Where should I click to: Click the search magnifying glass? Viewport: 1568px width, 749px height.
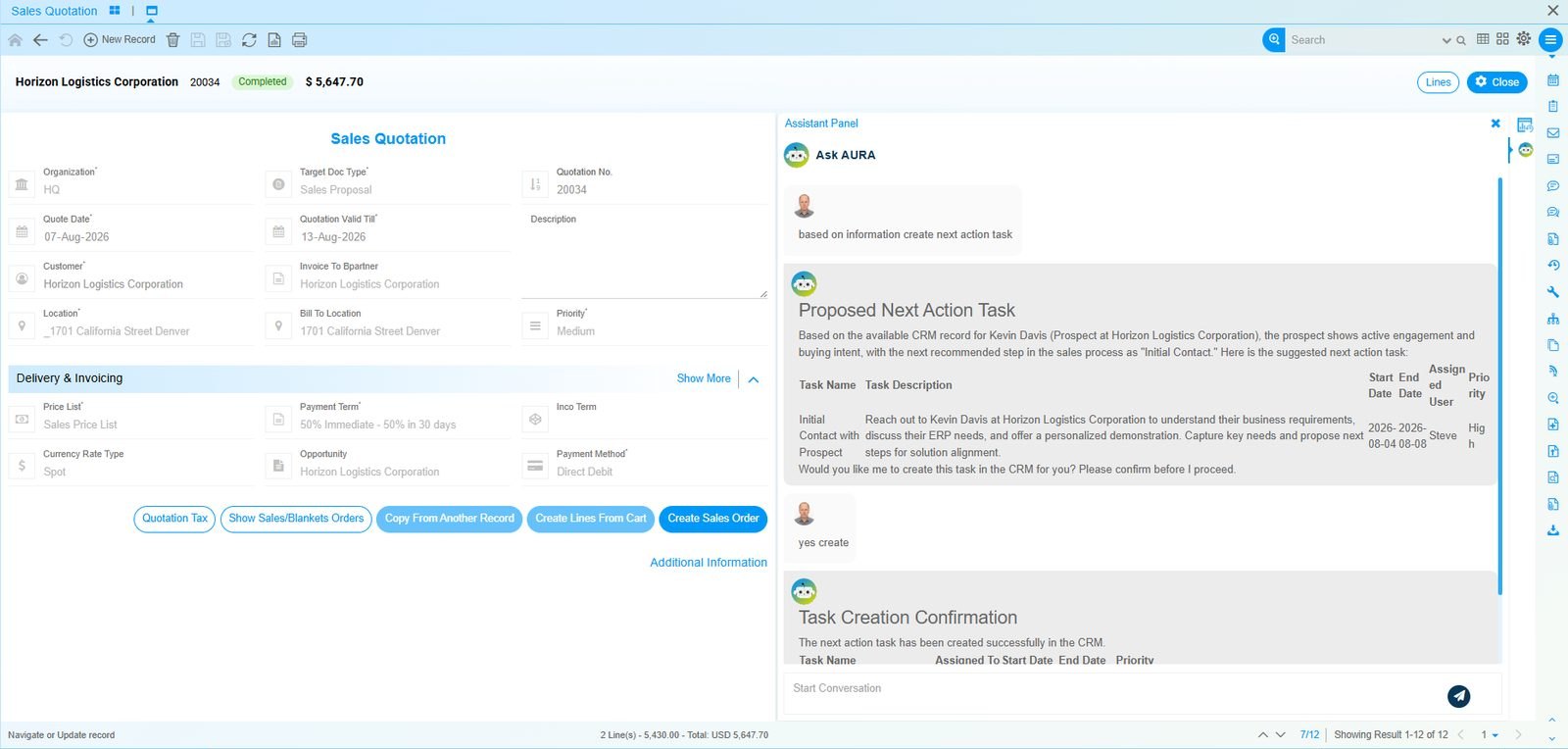tap(1461, 41)
